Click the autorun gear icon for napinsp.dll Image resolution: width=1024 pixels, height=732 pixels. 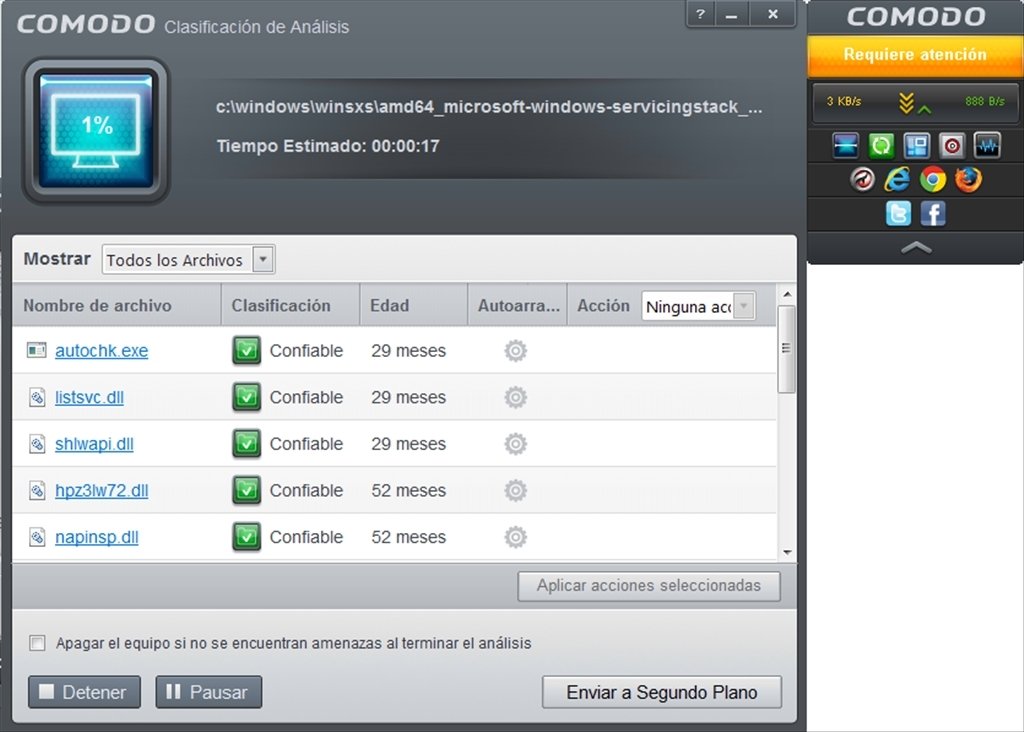click(515, 537)
